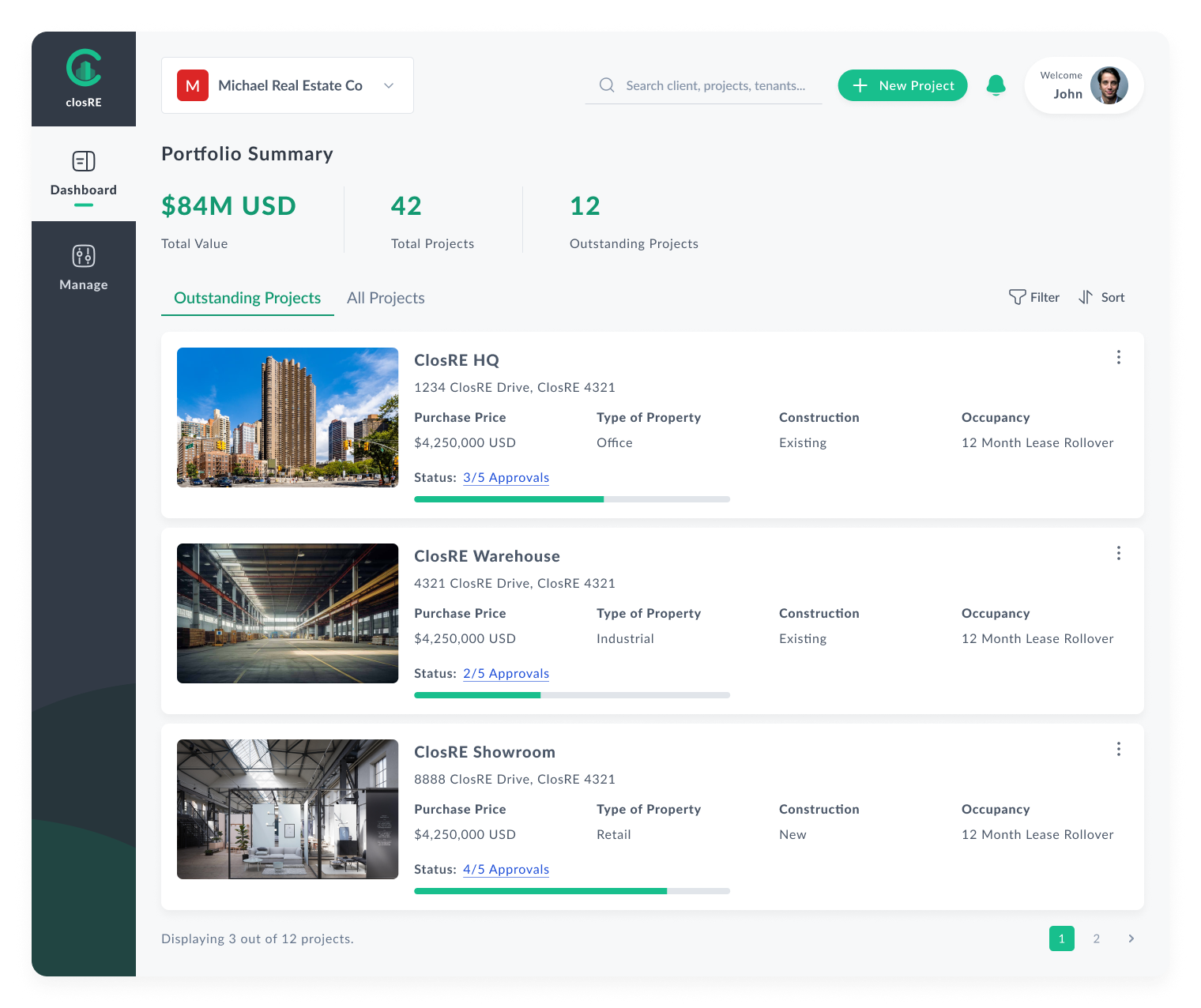The image size is (1201, 1008).
Task: Open ClosRE Showroom three-dot menu
Action: (x=1119, y=749)
